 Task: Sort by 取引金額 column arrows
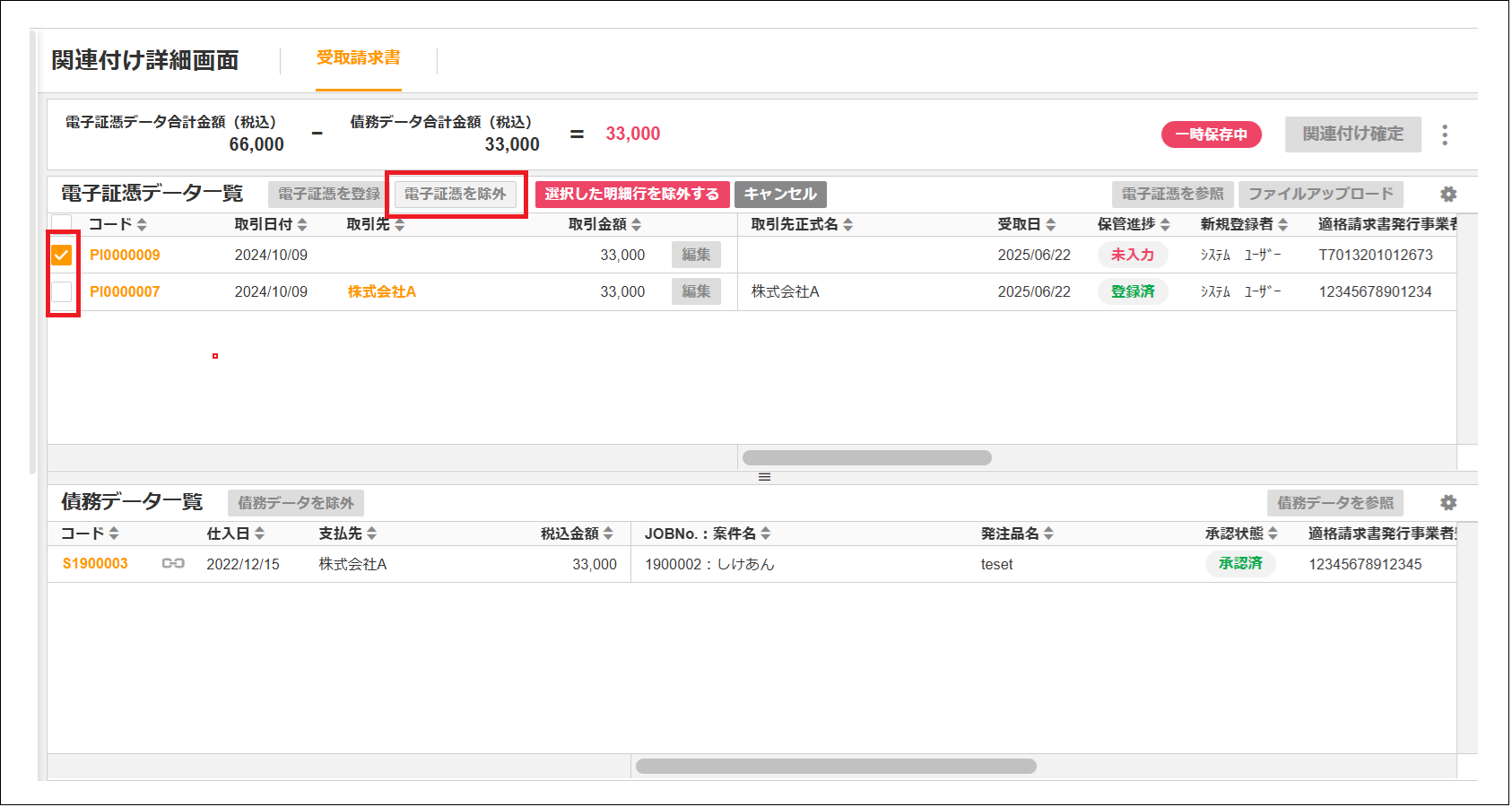636,224
